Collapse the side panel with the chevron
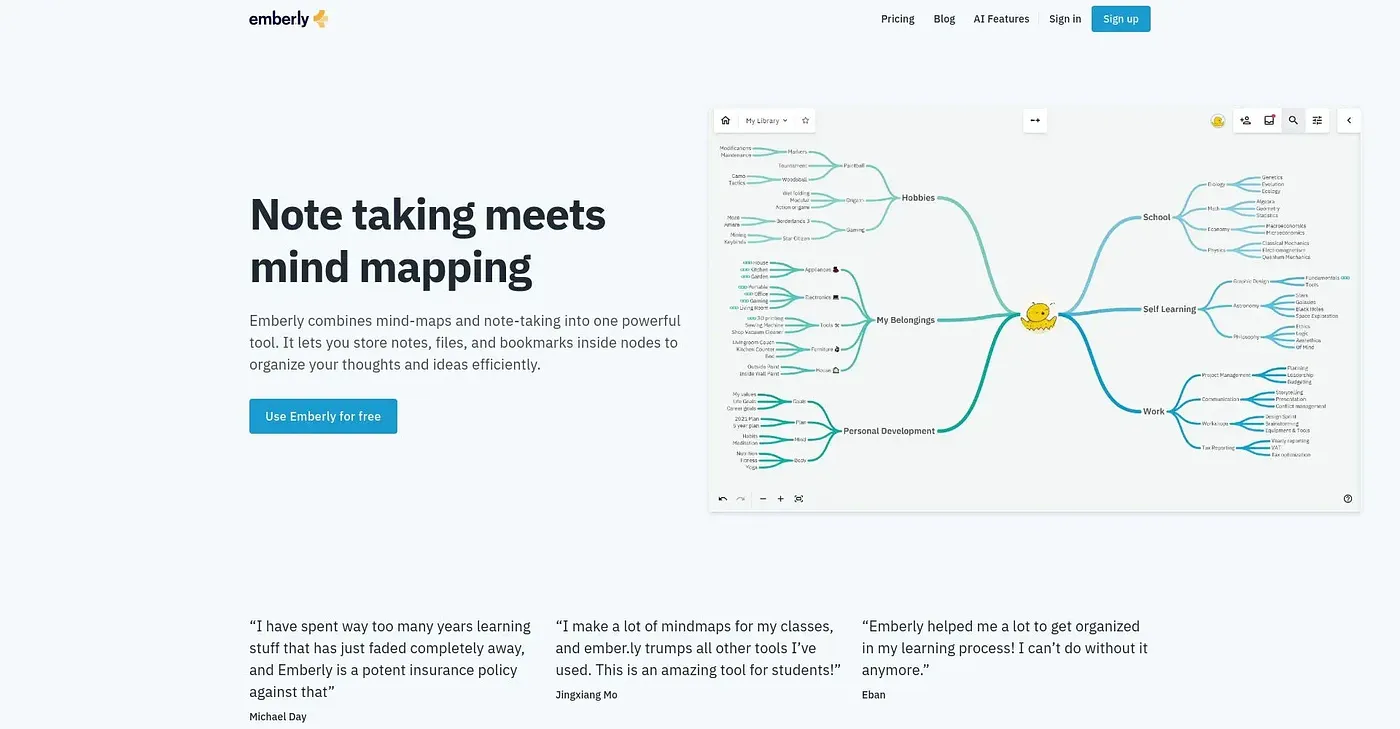Image resolution: width=1400 pixels, height=729 pixels. click(1349, 120)
